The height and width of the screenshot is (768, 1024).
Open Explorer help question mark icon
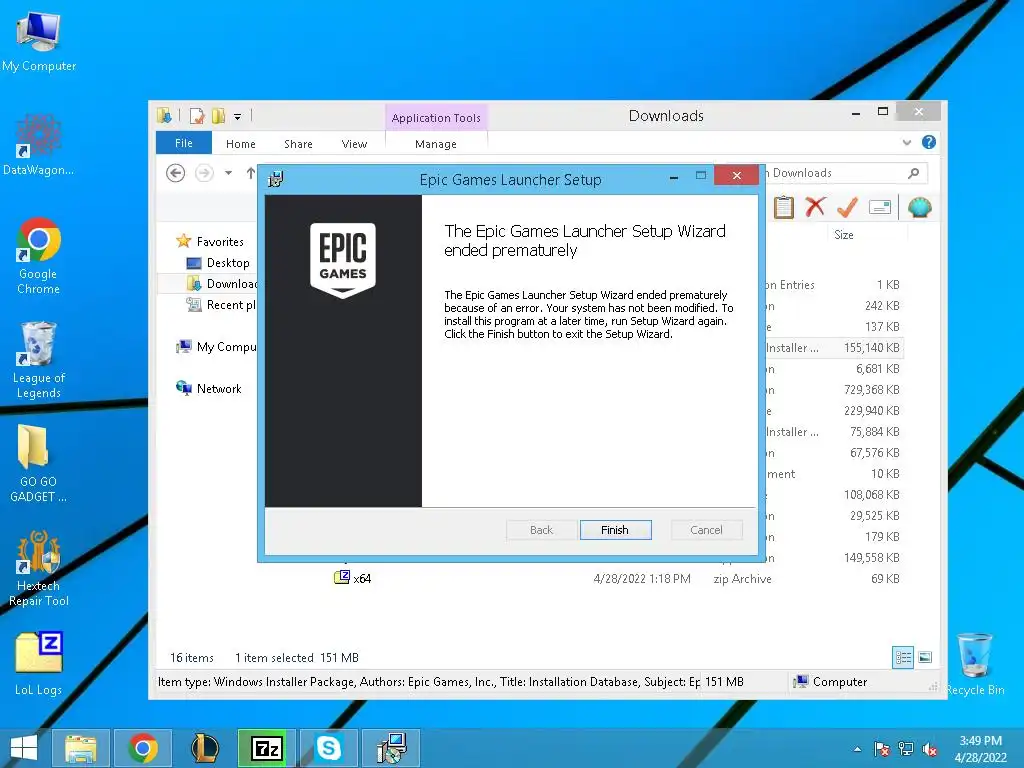(929, 142)
